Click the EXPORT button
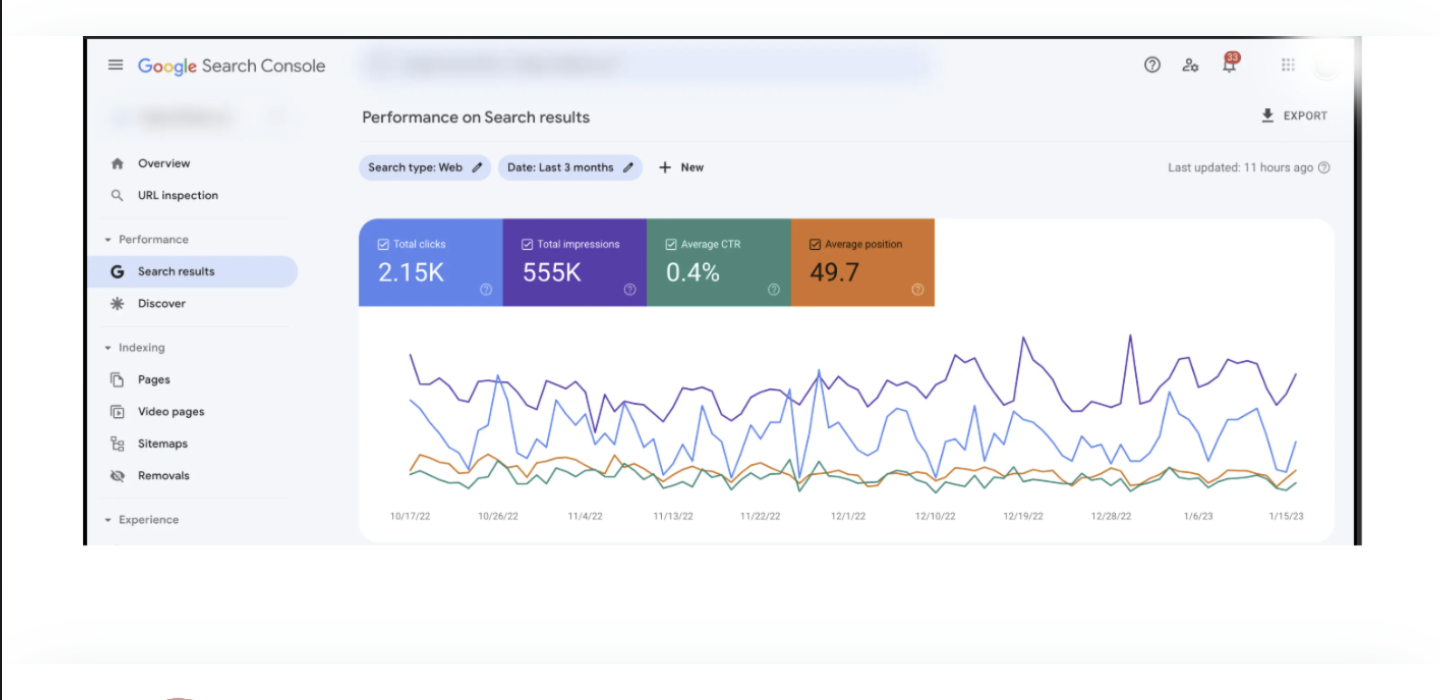 (1294, 116)
